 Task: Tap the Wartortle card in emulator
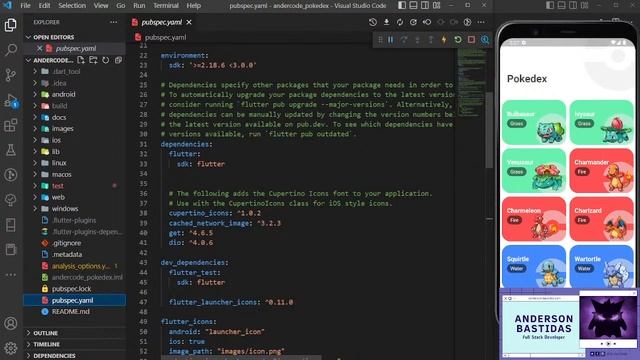pyautogui.click(x=601, y=267)
